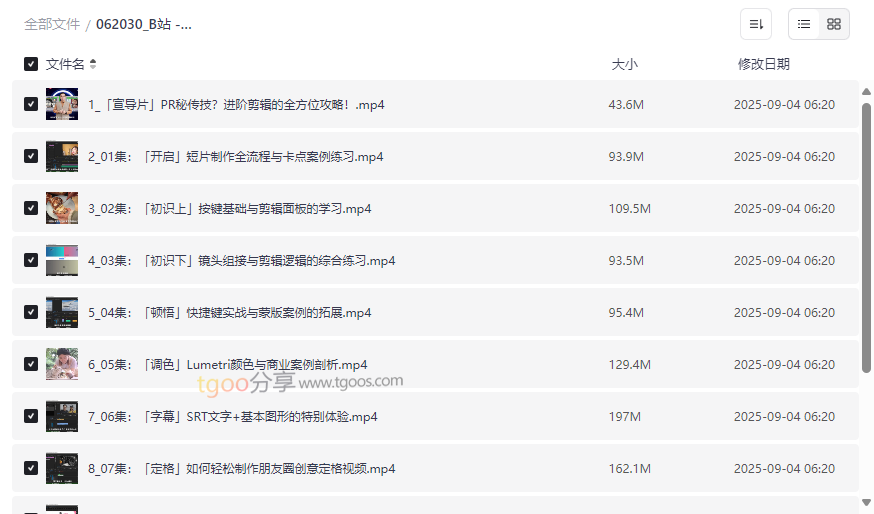The image size is (874, 514).
Task: Click the 大小 column header
Action: [624, 64]
